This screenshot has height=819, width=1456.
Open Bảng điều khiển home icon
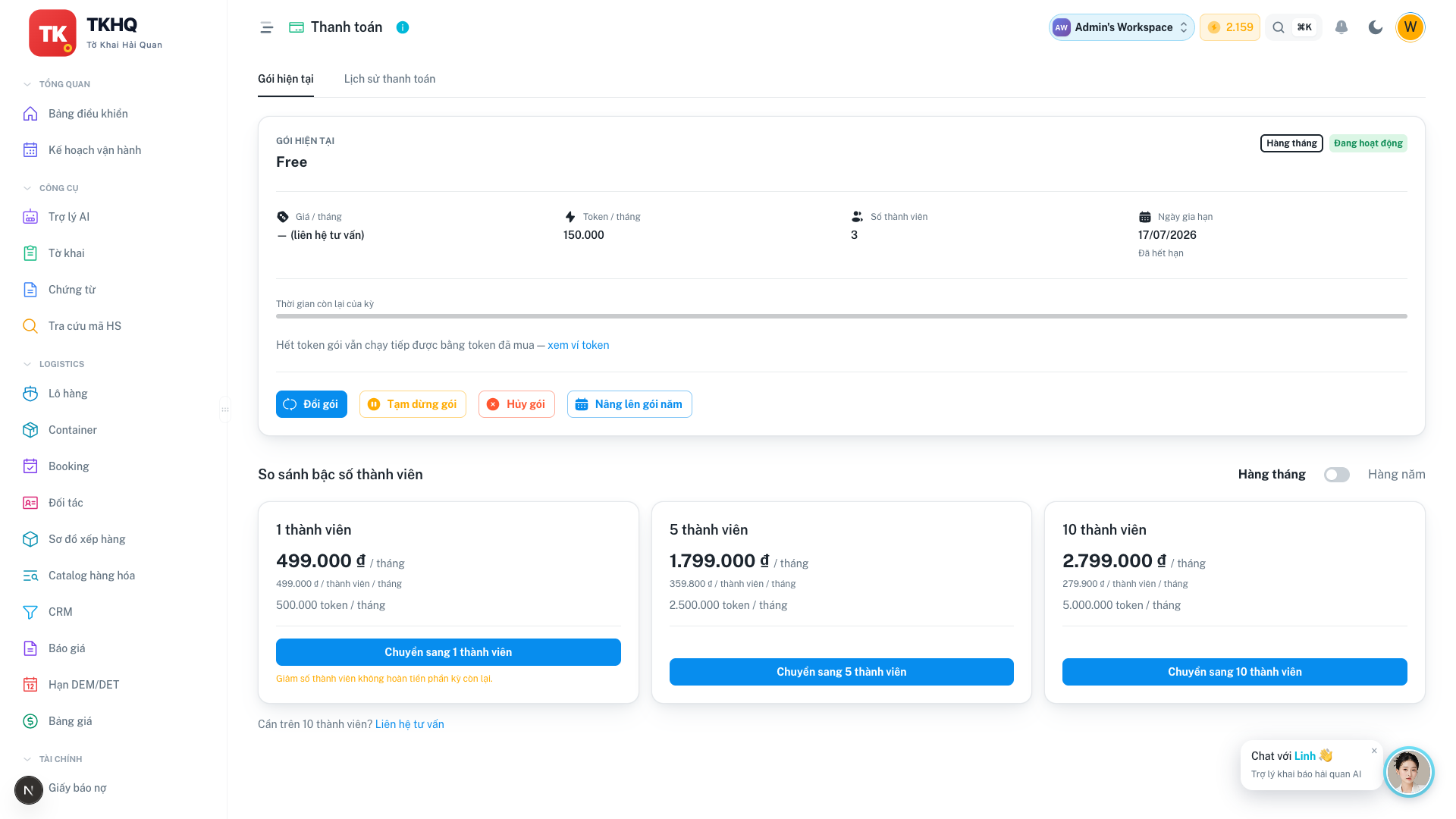pos(30,114)
